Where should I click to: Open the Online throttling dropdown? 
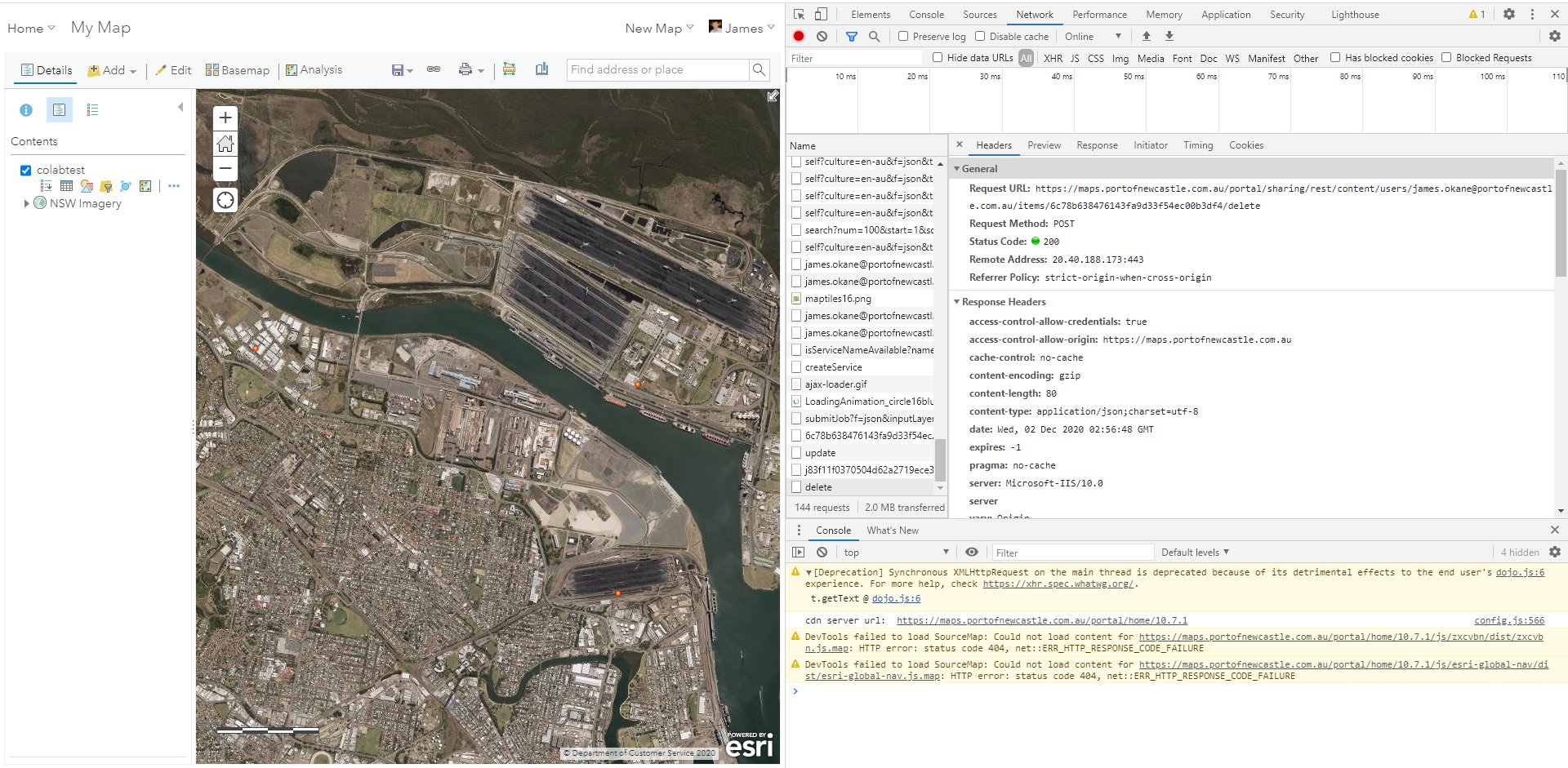coord(1093,37)
